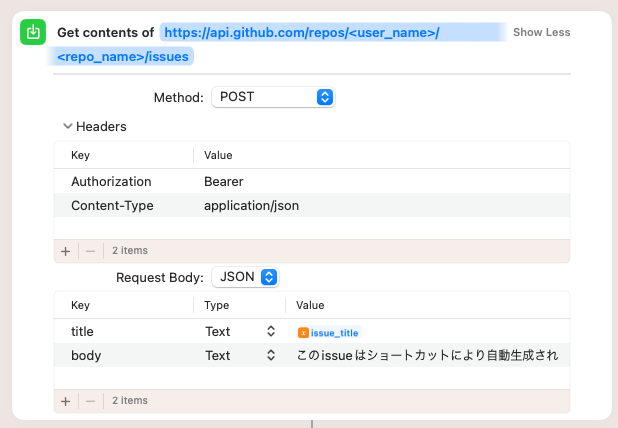
Task: Select the Content-Type header key
Action: (x=112, y=205)
